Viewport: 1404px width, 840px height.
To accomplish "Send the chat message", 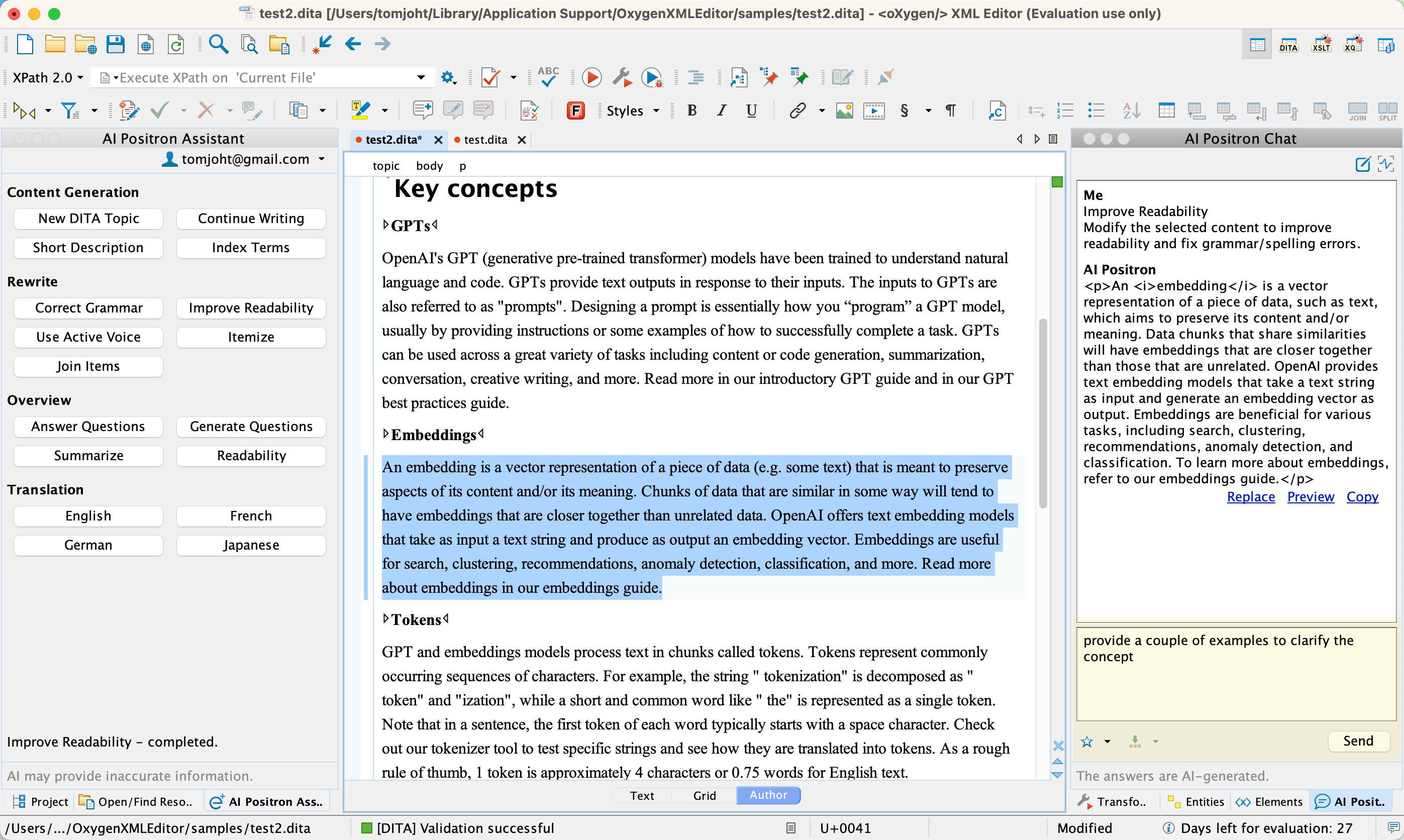I will click(1358, 741).
